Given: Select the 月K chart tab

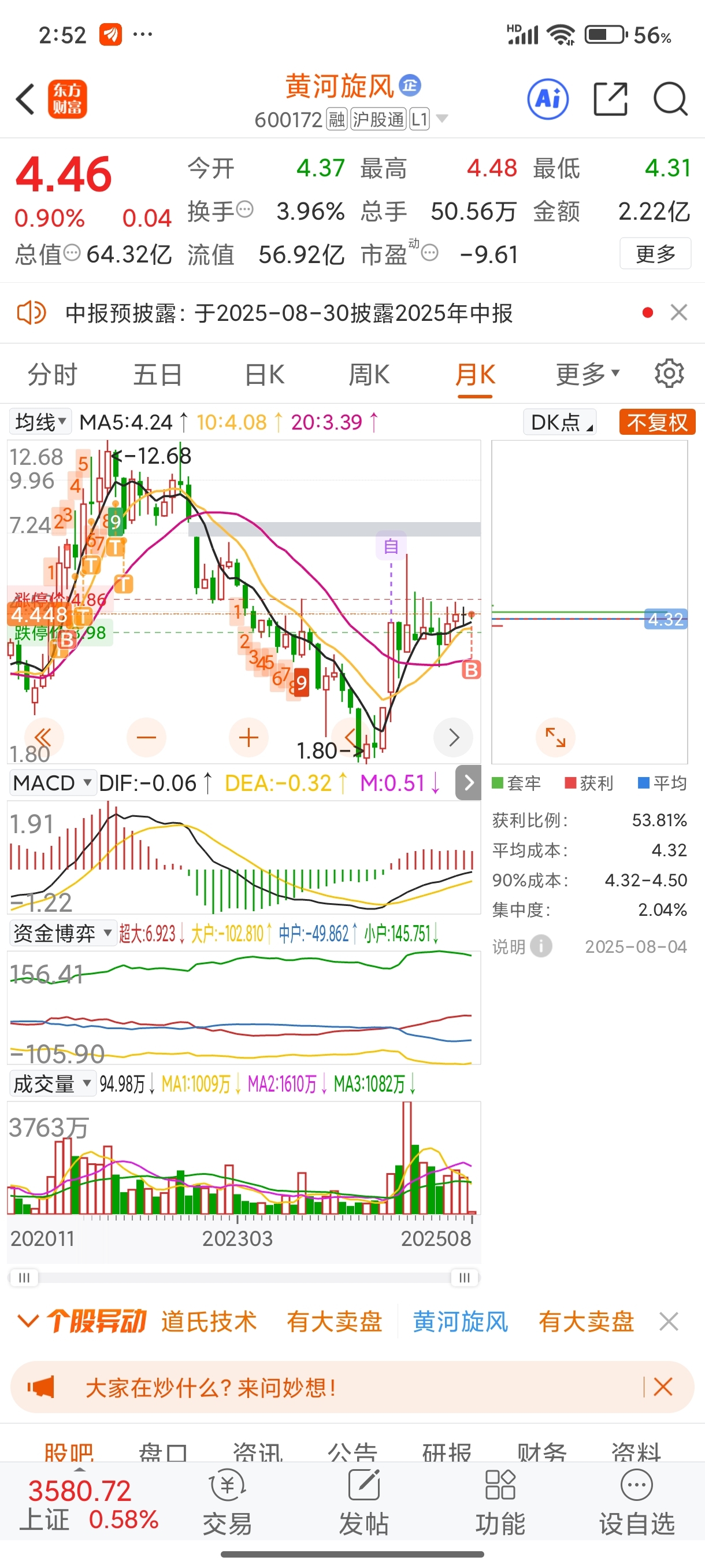Looking at the screenshot, I should (x=475, y=373).
